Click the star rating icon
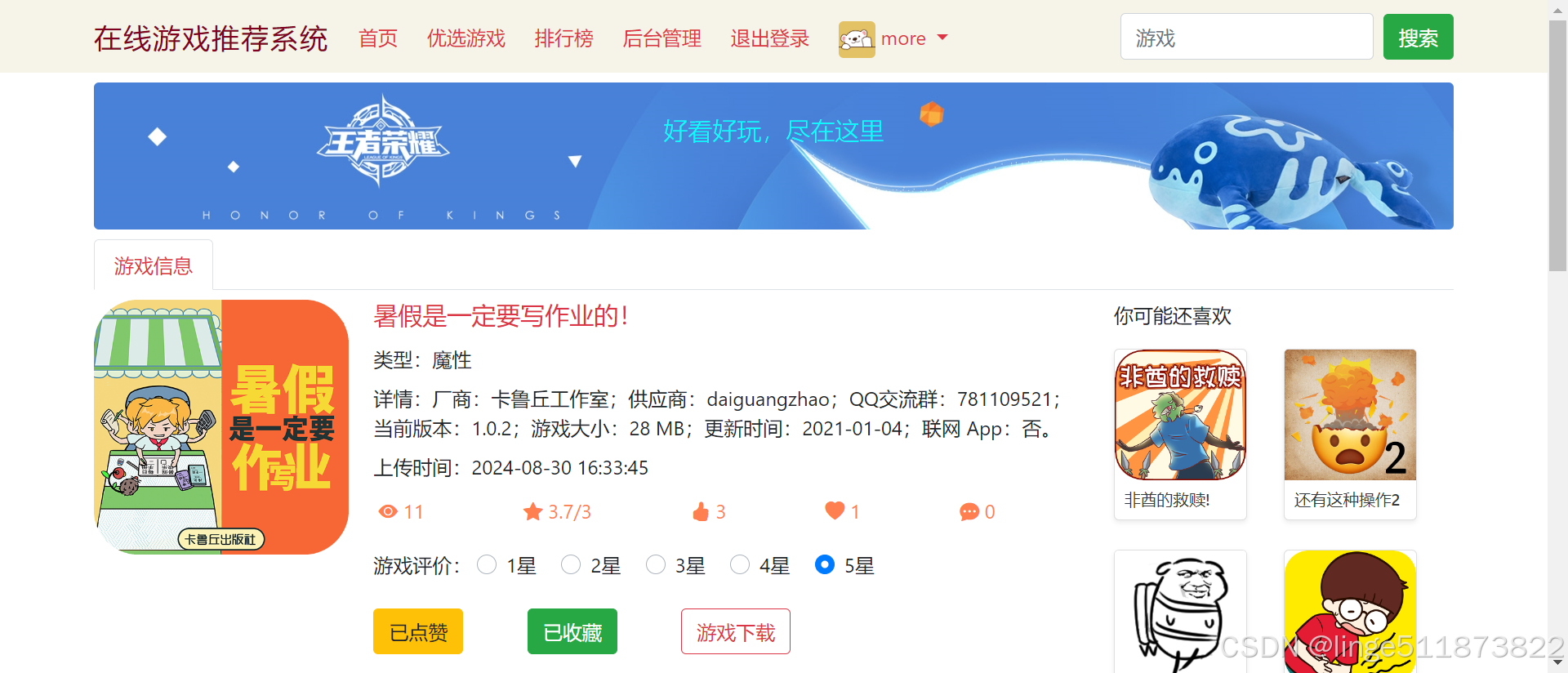The width and height of the screenshot is (1568, 673). pos(532,511)
